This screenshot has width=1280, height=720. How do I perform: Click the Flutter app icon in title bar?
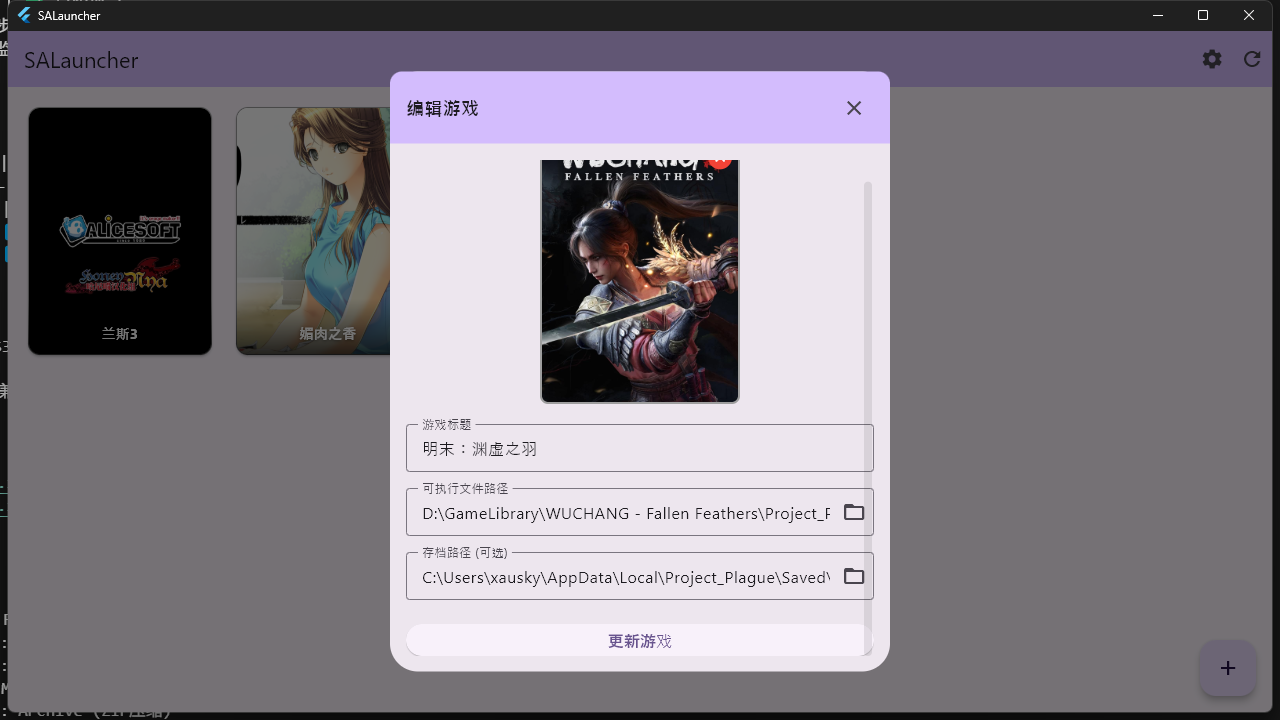(x=24, y=15)
